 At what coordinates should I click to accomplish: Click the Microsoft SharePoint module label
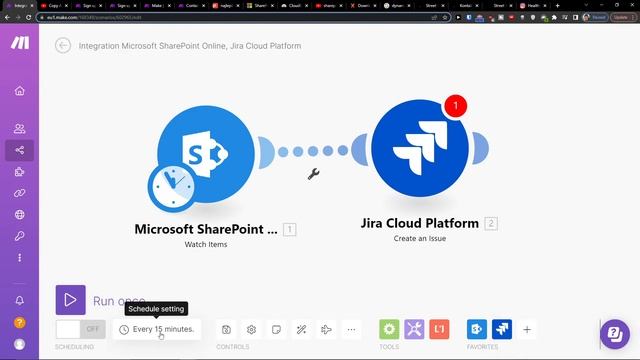[x=206, y=229]
